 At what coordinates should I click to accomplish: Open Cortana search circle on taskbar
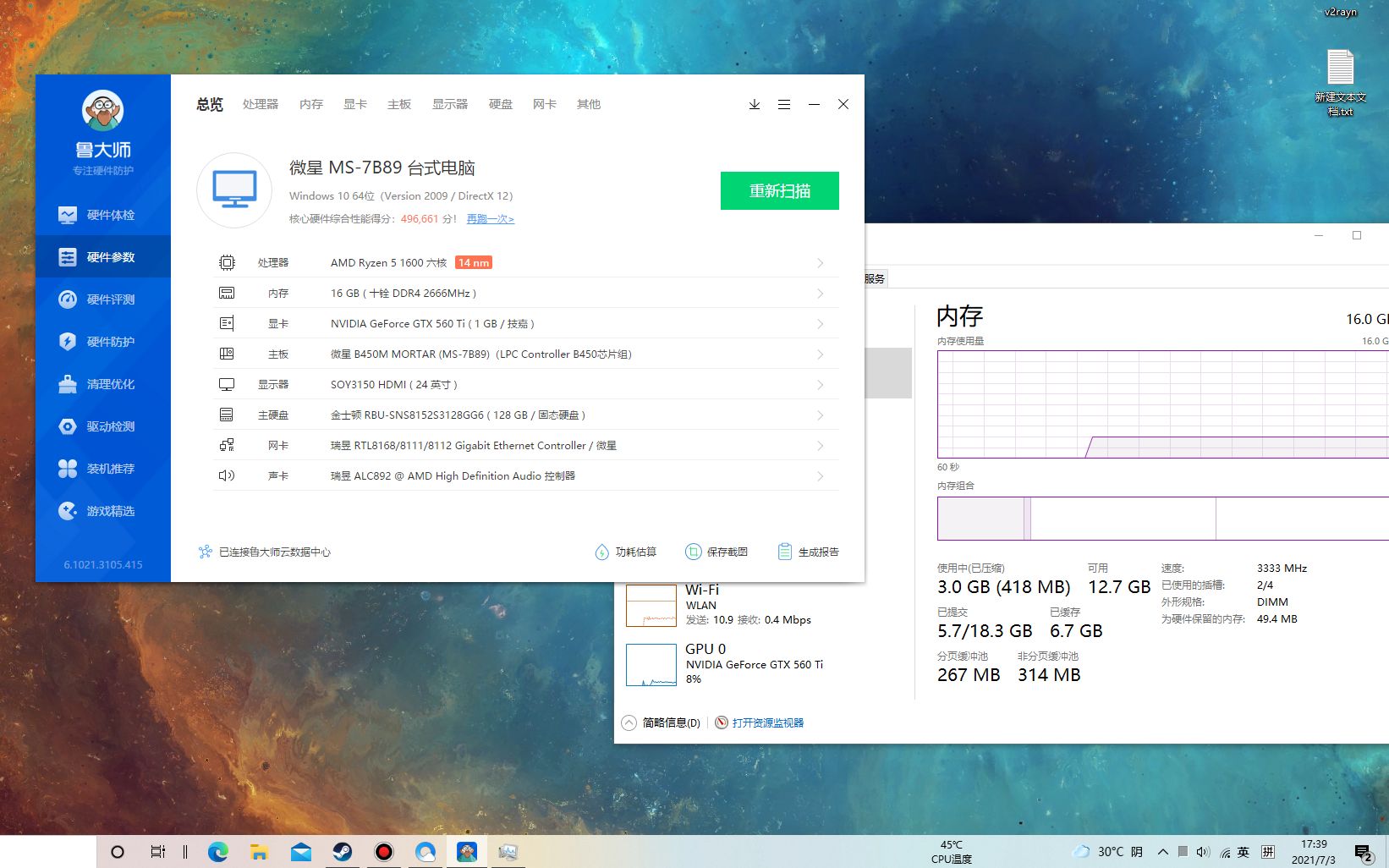[118, 852]
